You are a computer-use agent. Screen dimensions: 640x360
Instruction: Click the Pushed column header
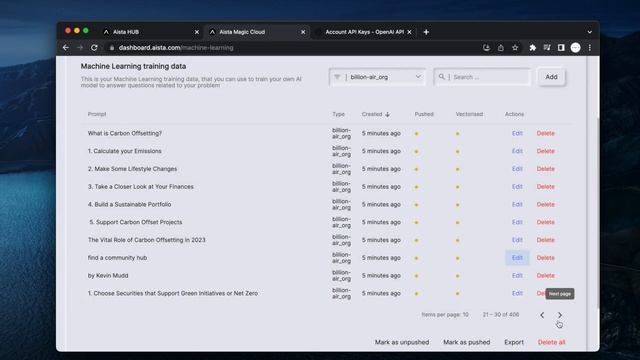click(424, 114)
